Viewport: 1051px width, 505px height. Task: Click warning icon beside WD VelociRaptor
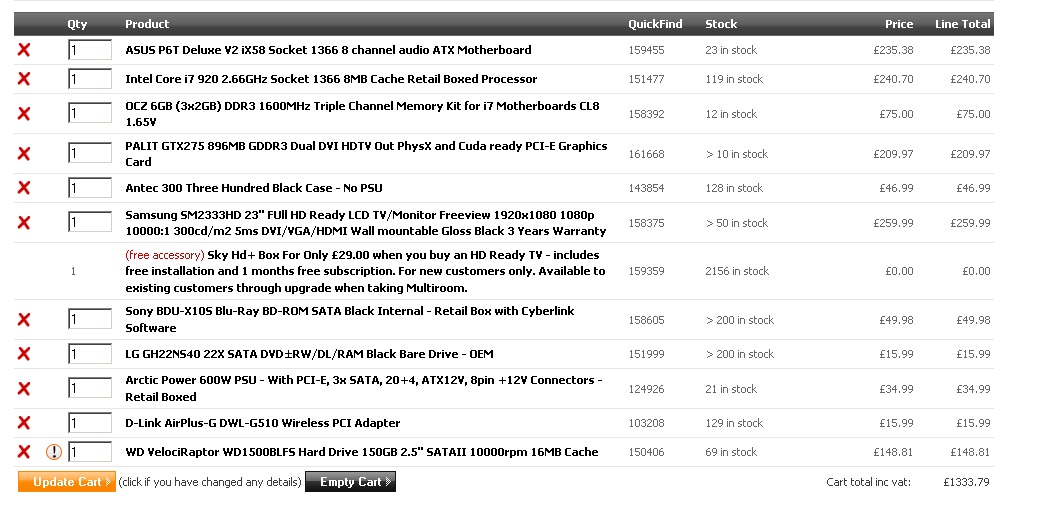[x=54, y=452]
